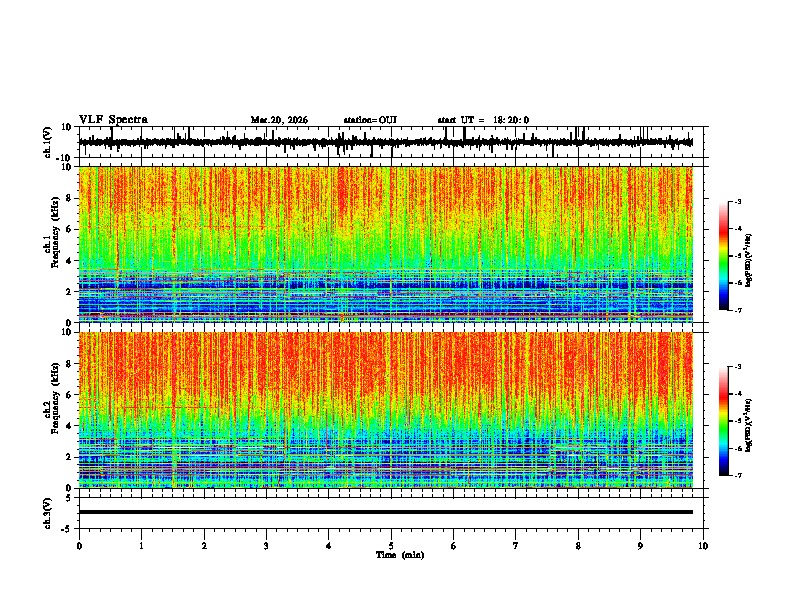The height and width of the screenshot is (612, 792).
Task: Click the 1 tick label on the time axis
Action: 141,546
